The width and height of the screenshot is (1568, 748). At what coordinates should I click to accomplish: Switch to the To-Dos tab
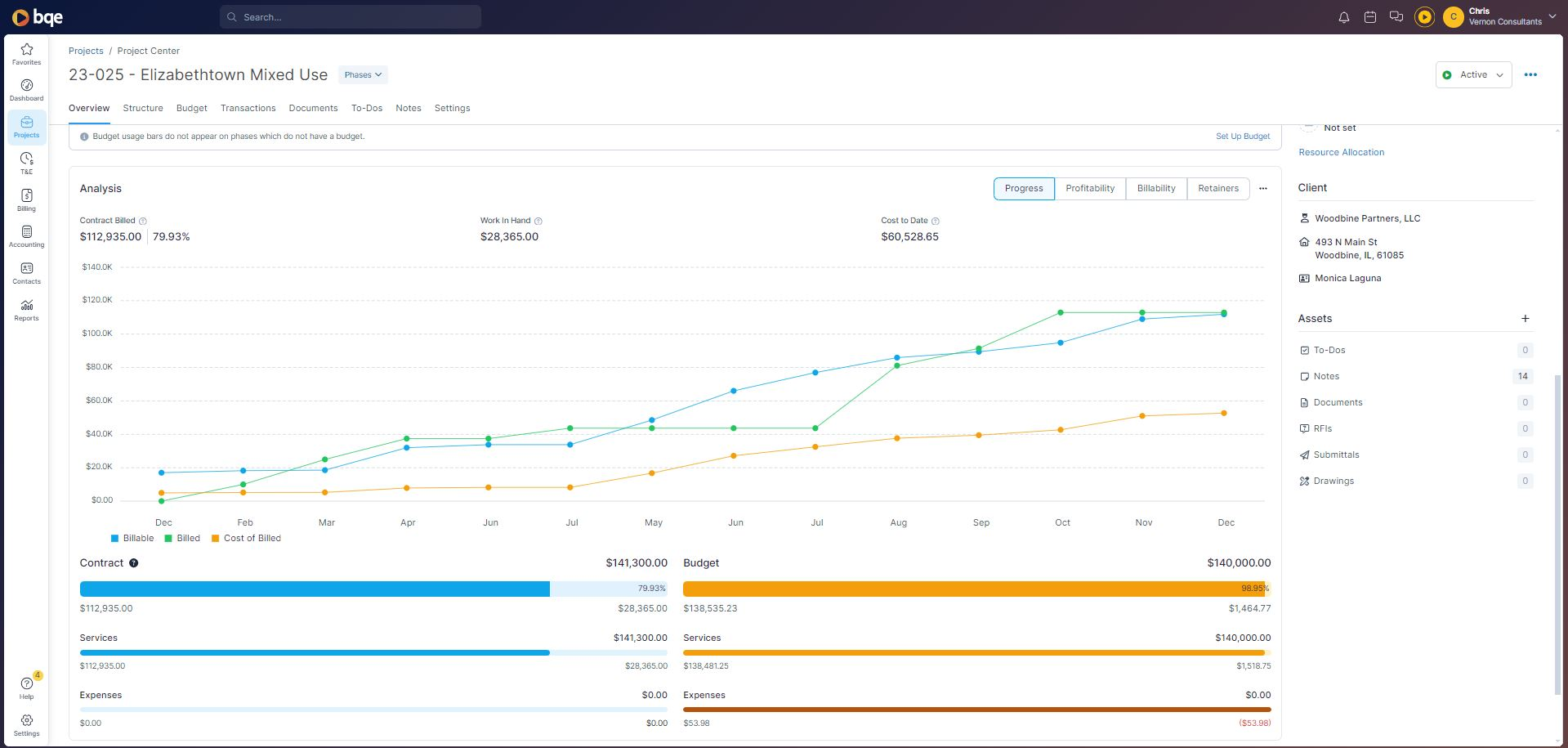367,108
